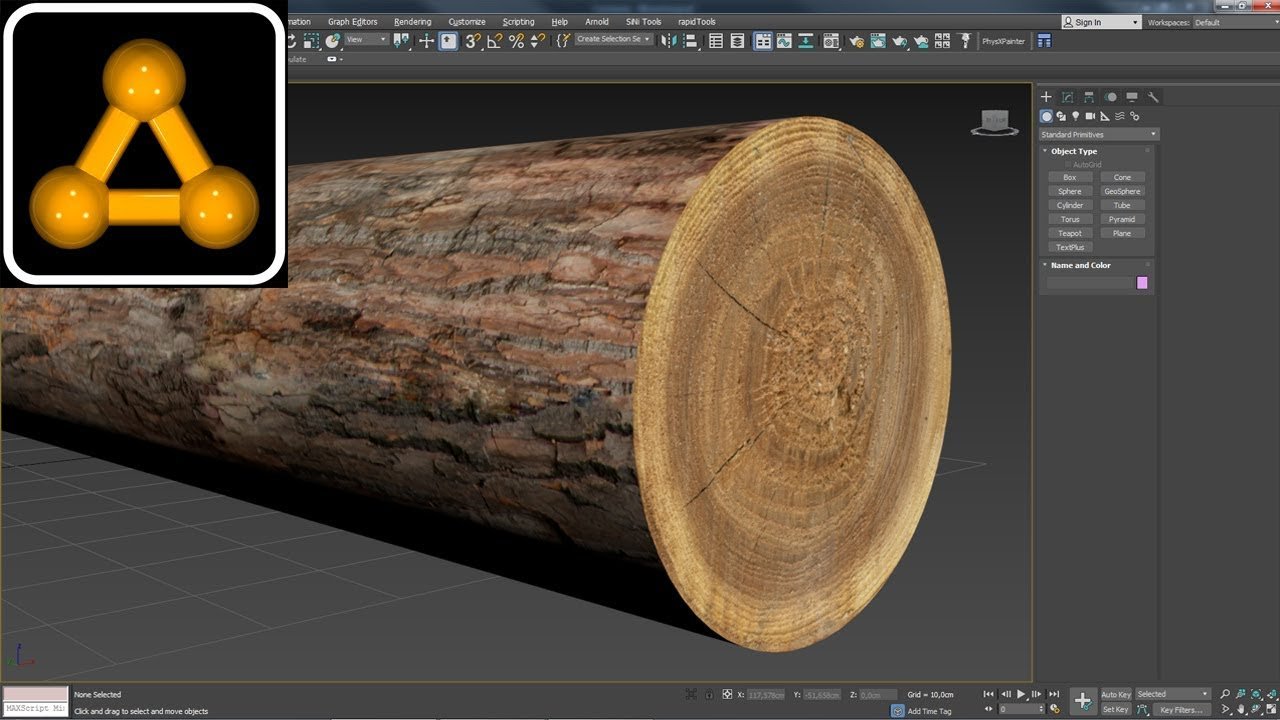Click the Mirror tool icon

668,41
